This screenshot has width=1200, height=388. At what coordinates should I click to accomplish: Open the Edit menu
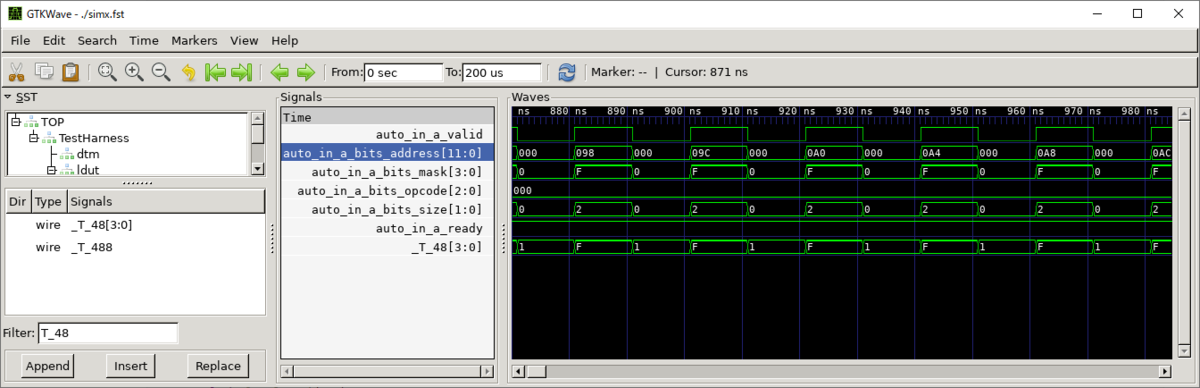(53, 41)
